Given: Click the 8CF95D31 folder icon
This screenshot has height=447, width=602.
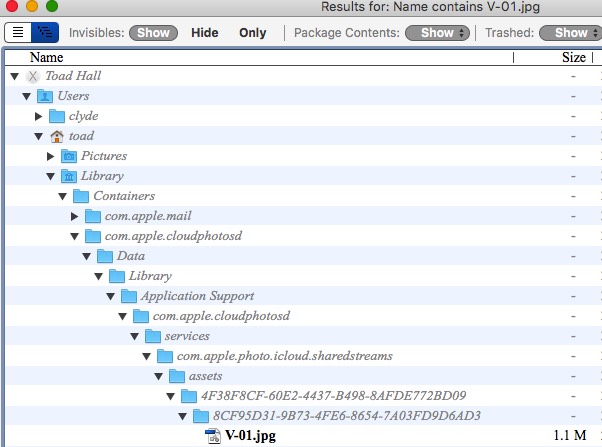Looking at the screenshot, I should tap(201, 416).
